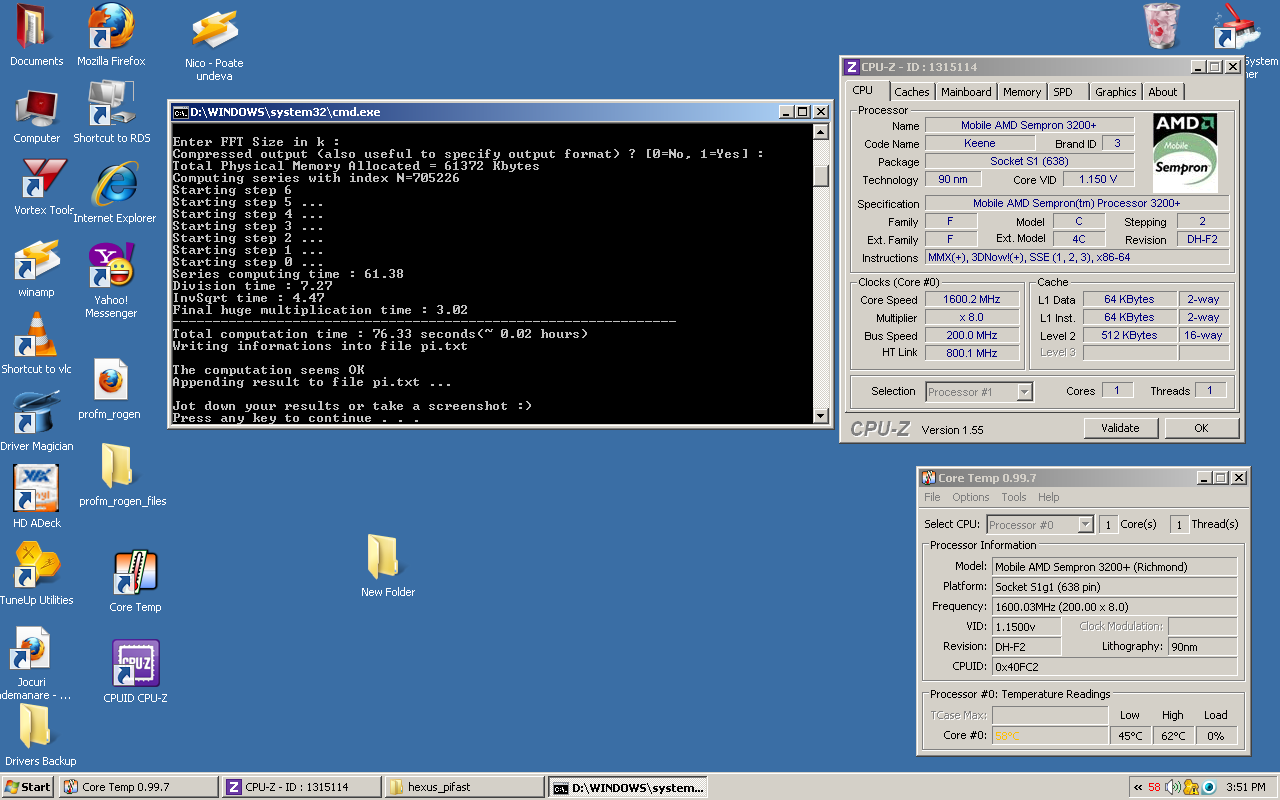Click the Name field Mobile AMD Sempron 3200+

tap(1029, 125)
